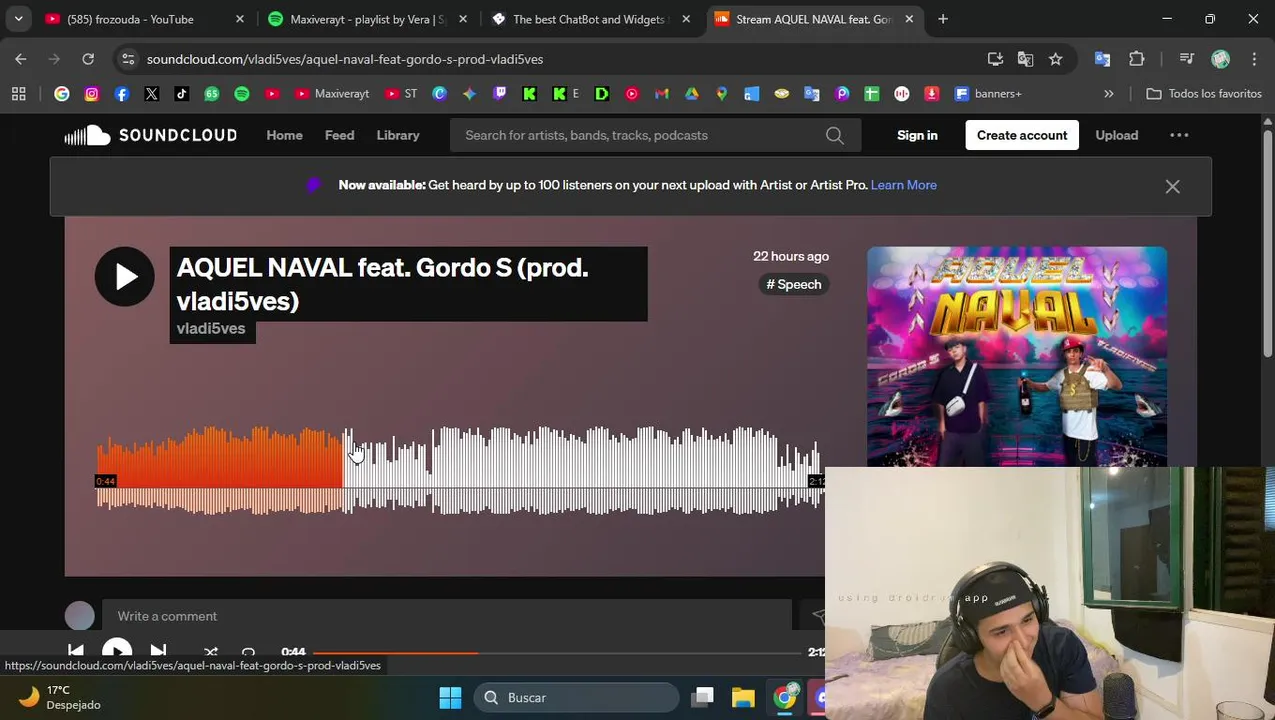Image resolution: width=1275 pixels, height=720 pixels.
Task: Follow the Learn More link
Action: (x=903, y=185)
